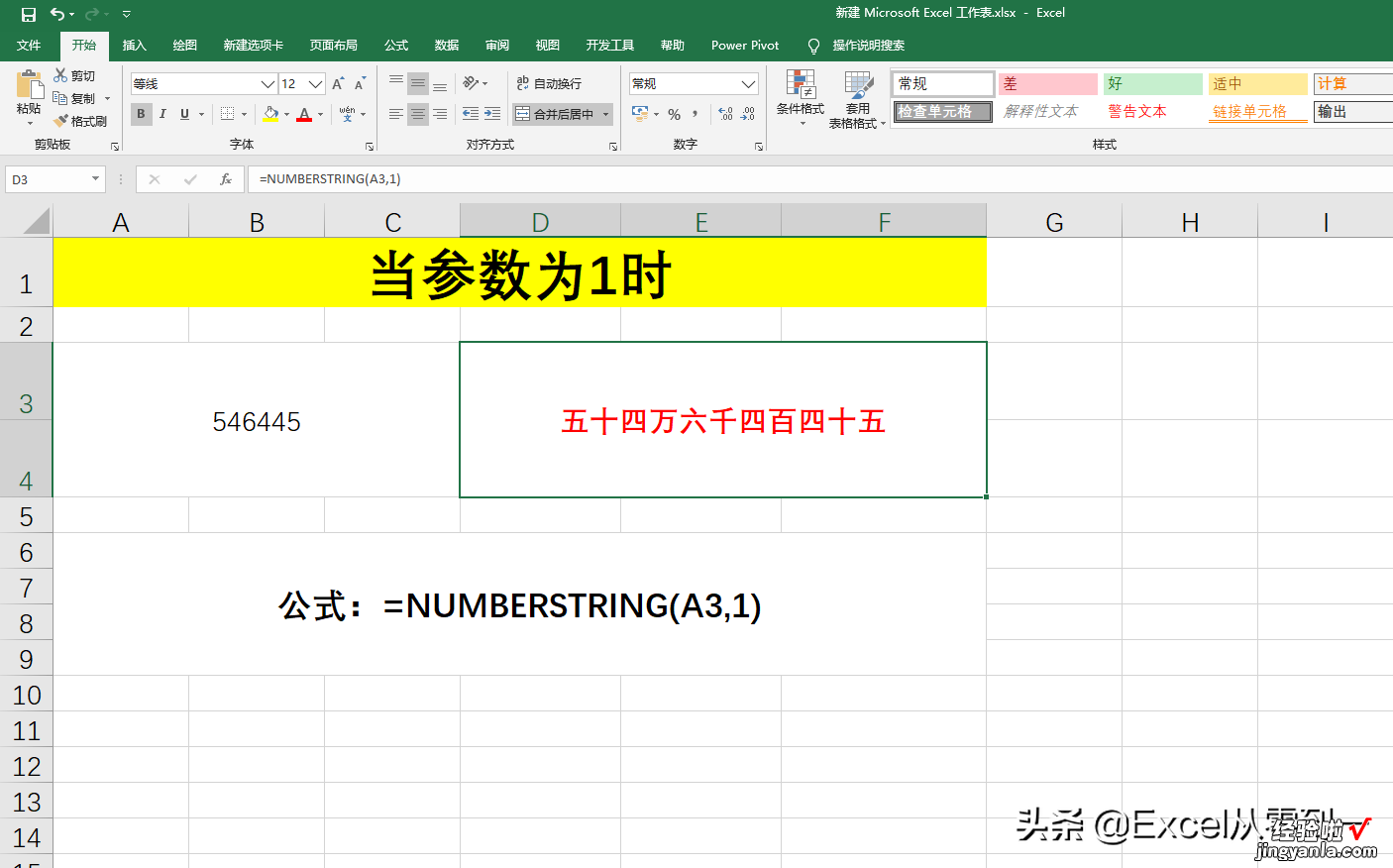
Task: Click the Increase Indent icon
Action: coord(492,114)
